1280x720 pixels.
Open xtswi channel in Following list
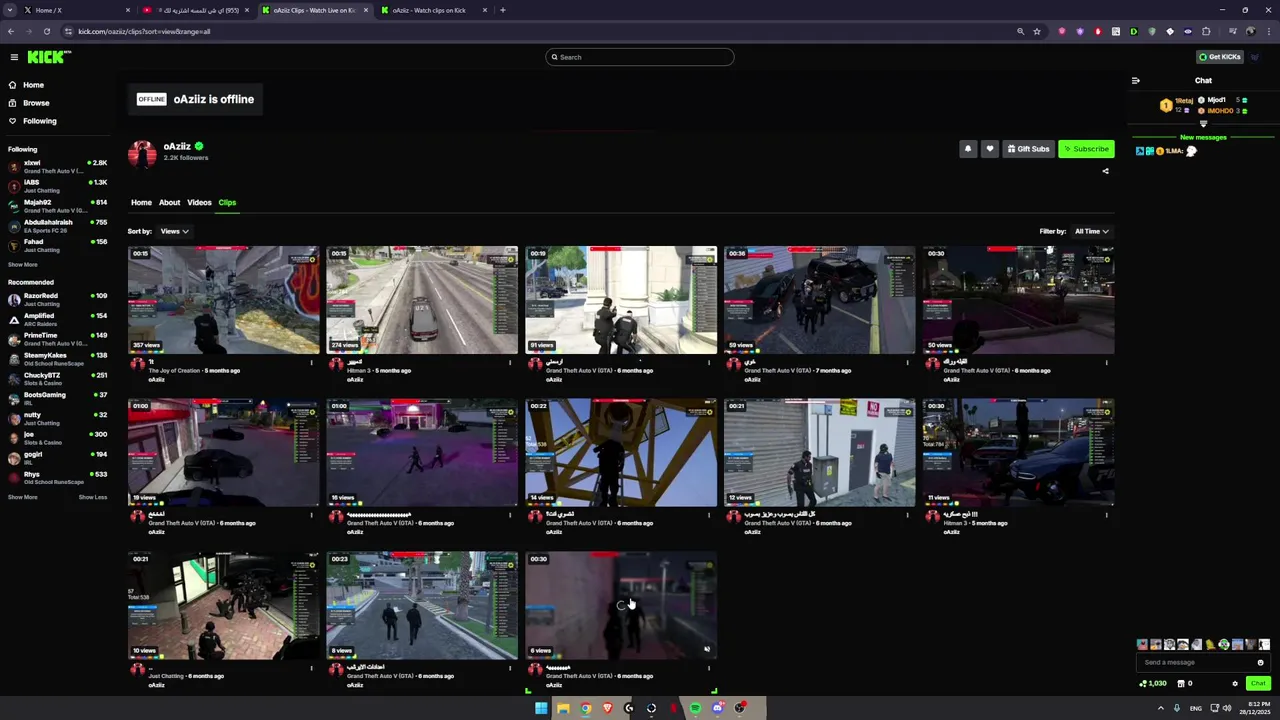[57, 167]
